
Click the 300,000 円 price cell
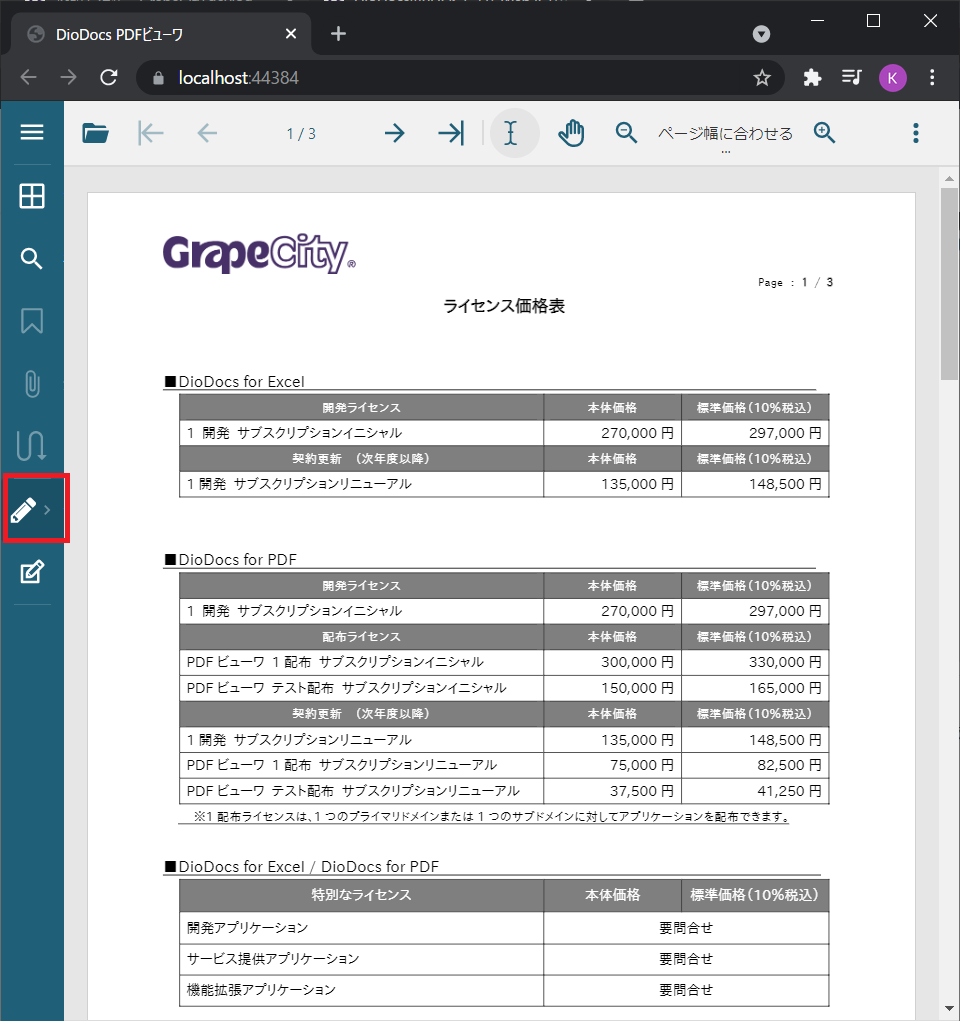[612, 662]
